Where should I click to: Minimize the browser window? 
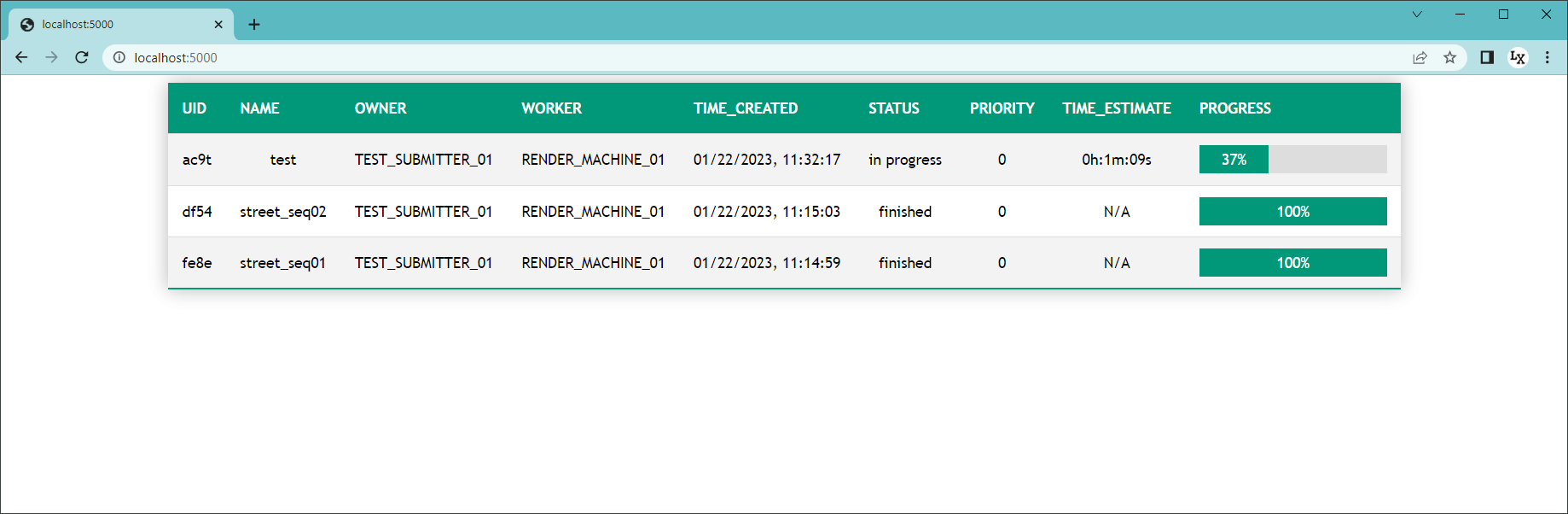click(1460, 14)
